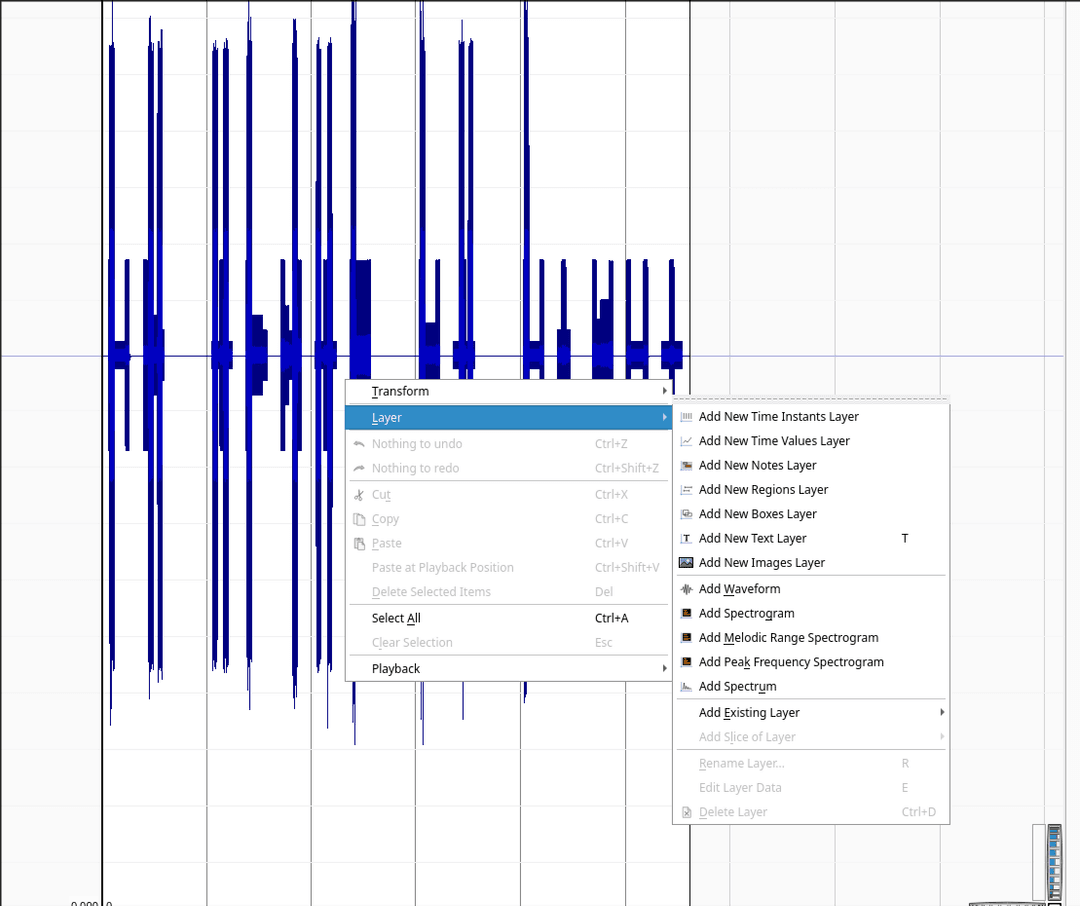Click the Melodic Range Spectrogram icon
Screen dimensions: 1080x906
pyautogui.click(x=686, y=638)
